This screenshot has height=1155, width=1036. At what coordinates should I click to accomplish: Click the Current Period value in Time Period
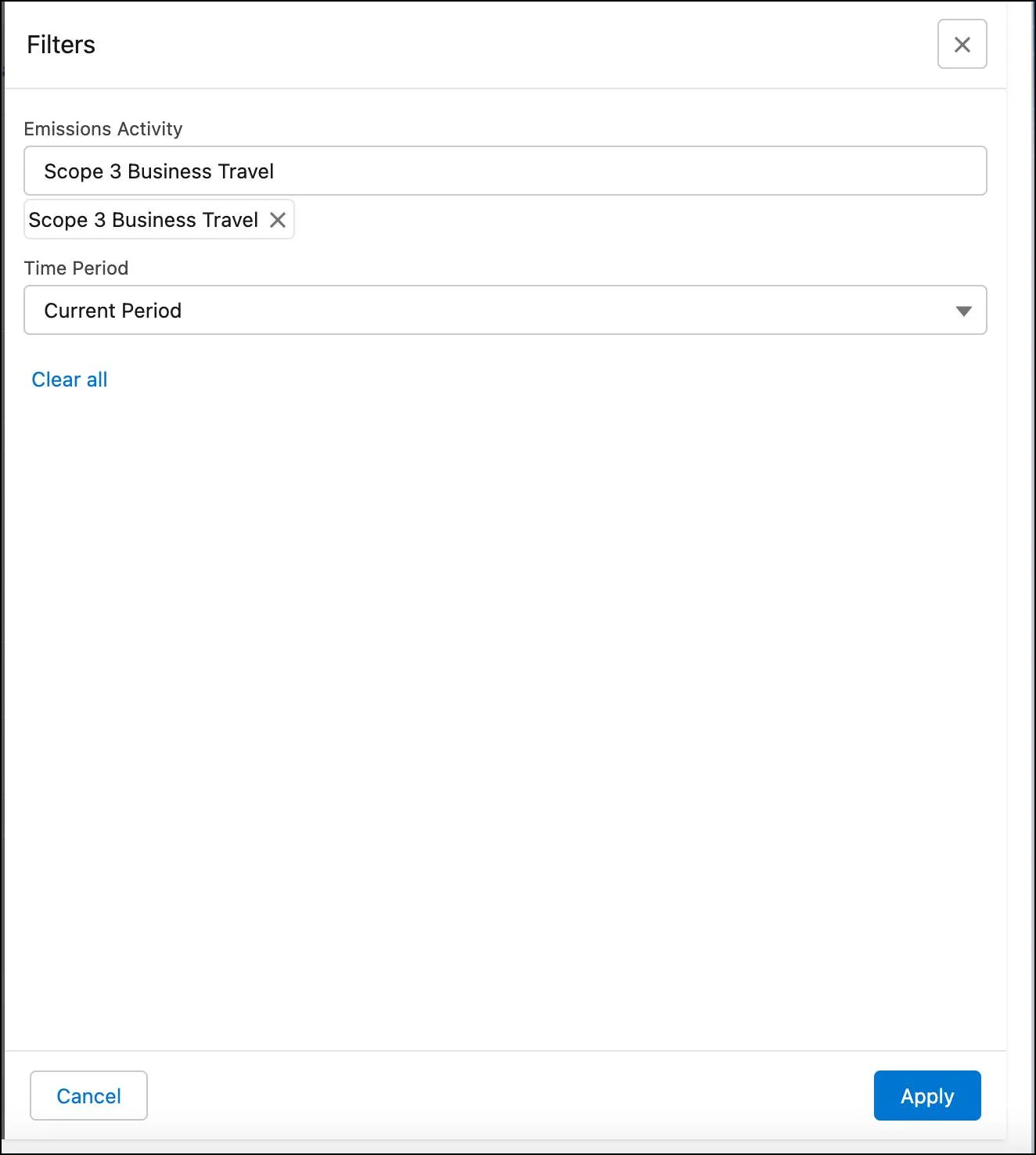click(113, 311)
